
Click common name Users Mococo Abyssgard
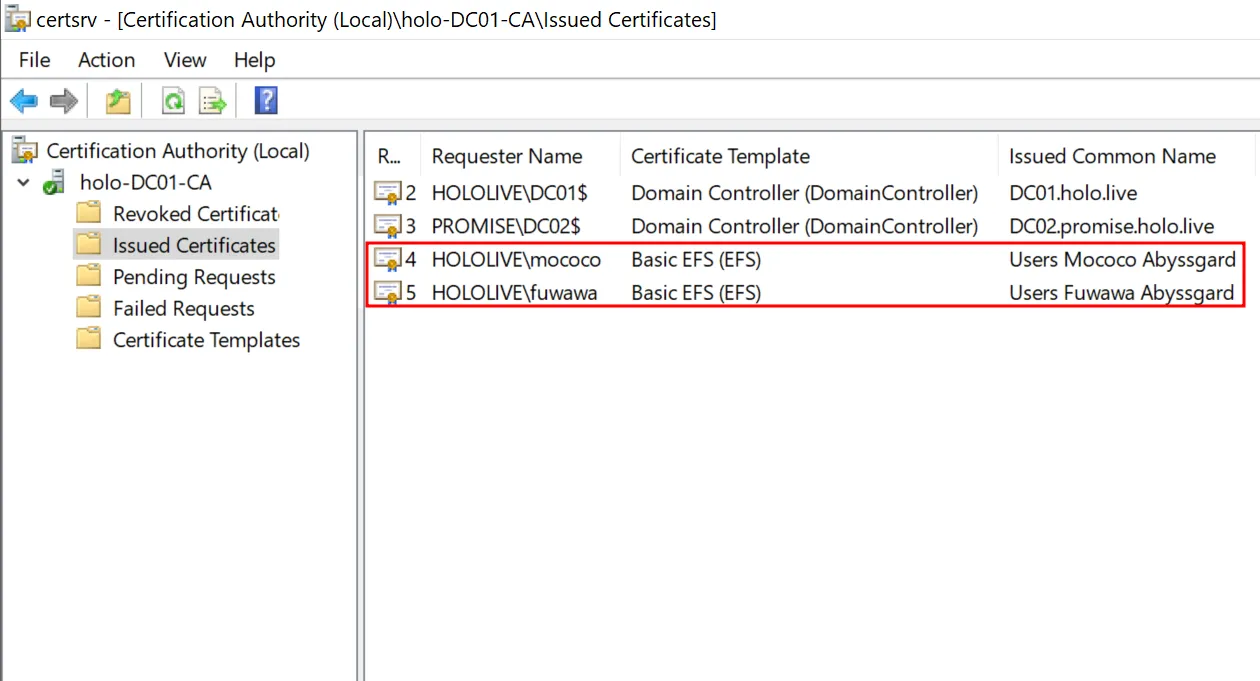(1122, 260)
